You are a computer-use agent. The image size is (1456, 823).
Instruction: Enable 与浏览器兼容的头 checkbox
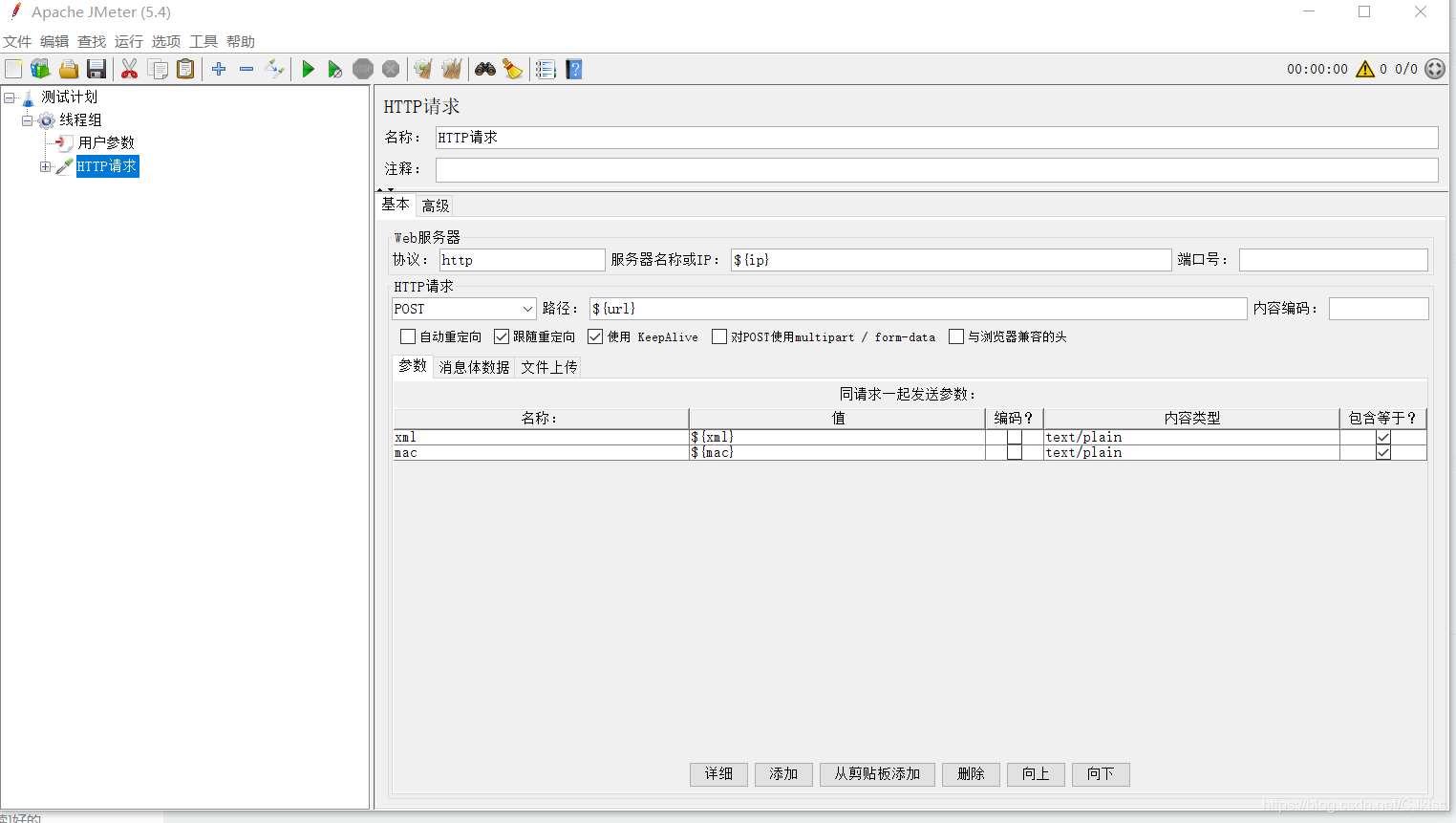click(956, 336)
